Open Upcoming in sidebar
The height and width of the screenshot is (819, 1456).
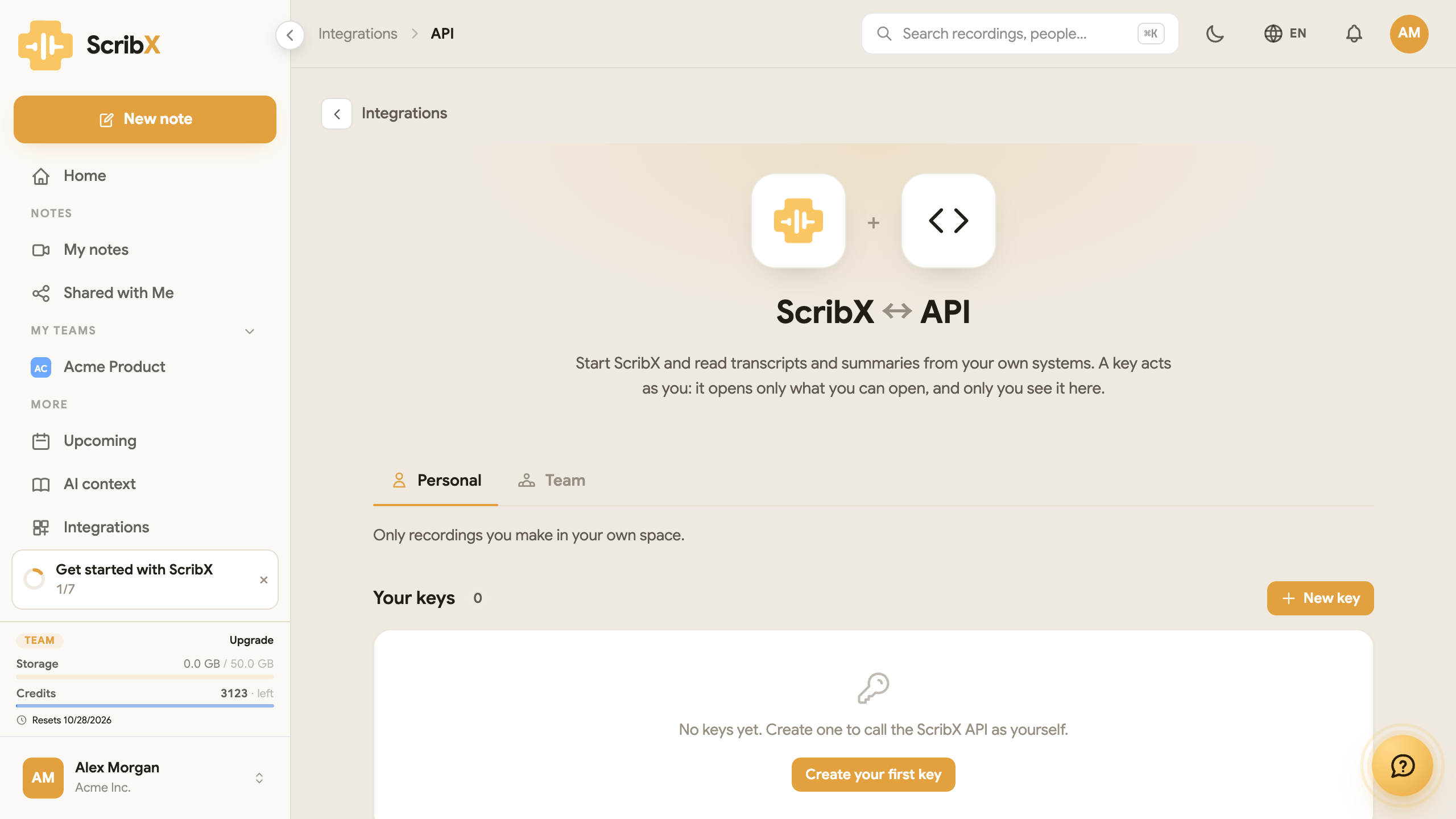point(145,441)
